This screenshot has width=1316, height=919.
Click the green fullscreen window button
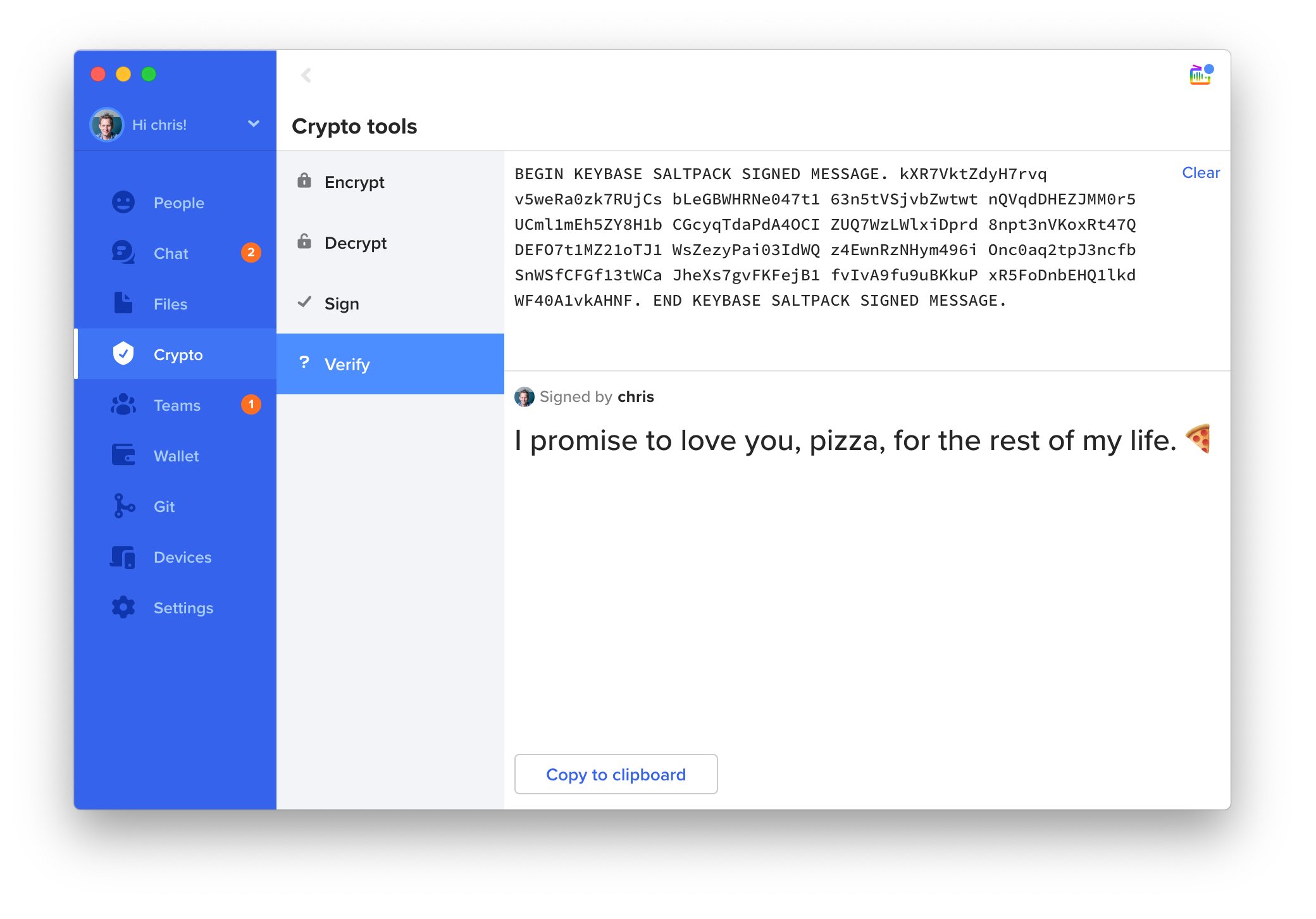(x=149, y=74)
